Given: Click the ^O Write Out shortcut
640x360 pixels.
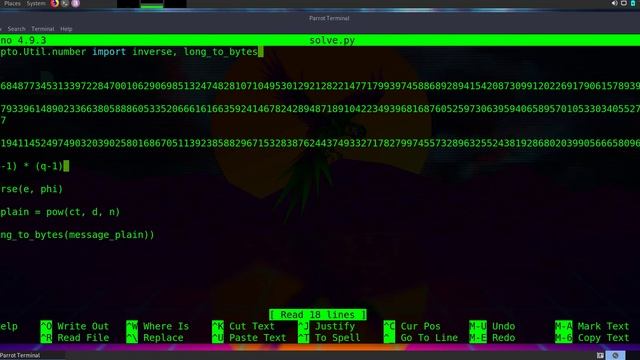Looking at the screenshot, I should tap(75, 326).
